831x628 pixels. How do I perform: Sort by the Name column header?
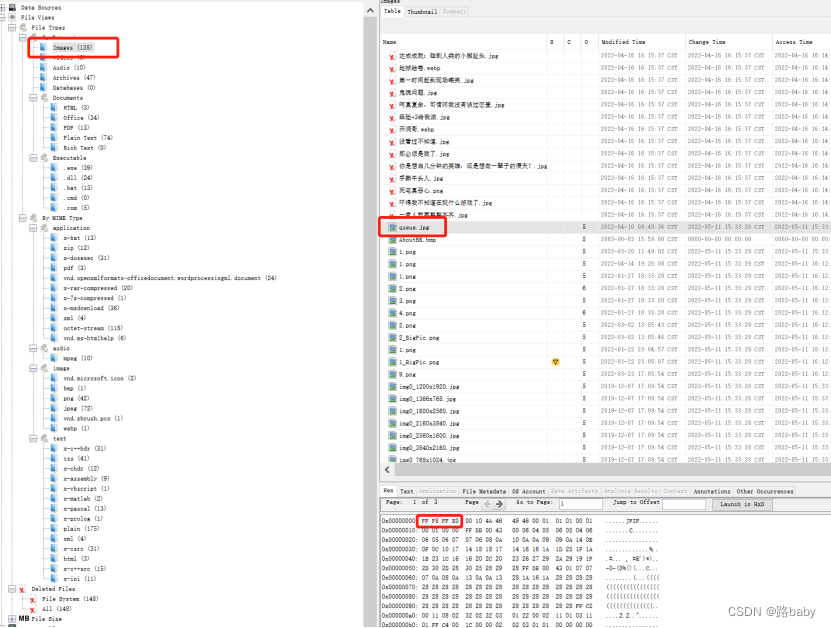click(x=463, y=42)
